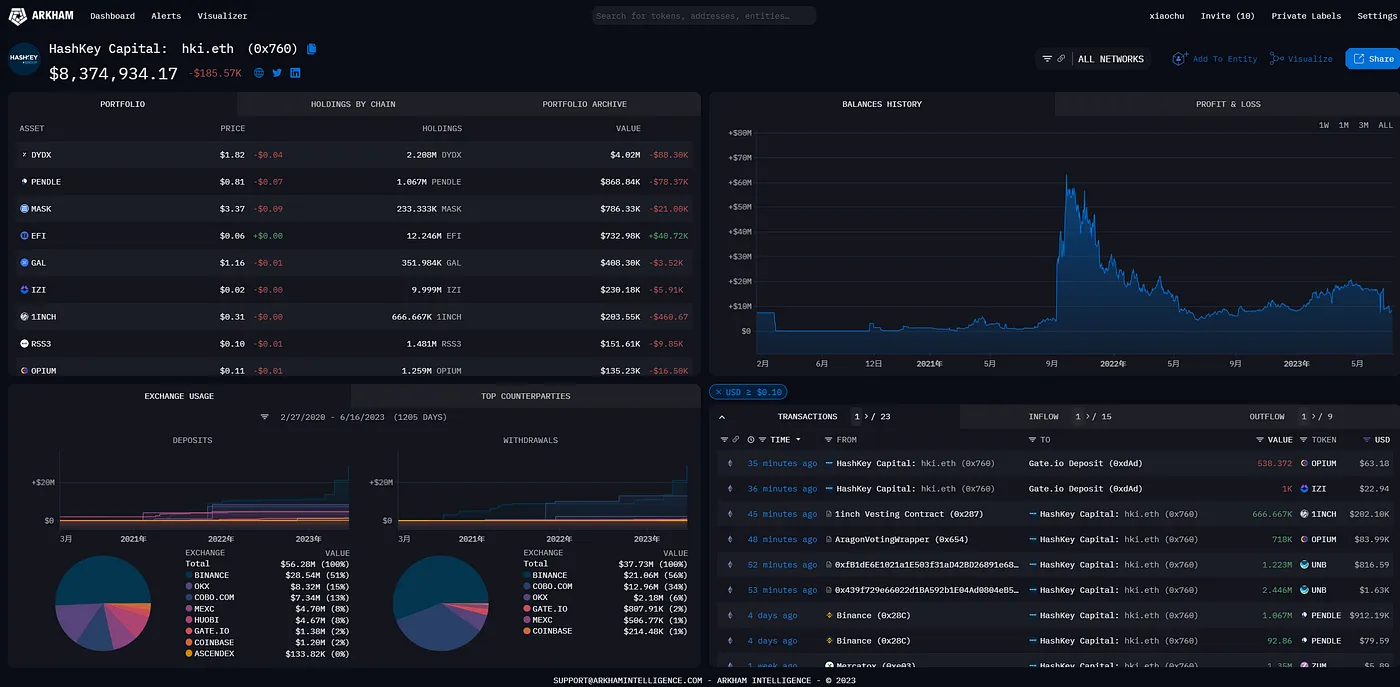Click BINANCE color swatch in deposits legend

pyautogui.click(x=189, y=576)
